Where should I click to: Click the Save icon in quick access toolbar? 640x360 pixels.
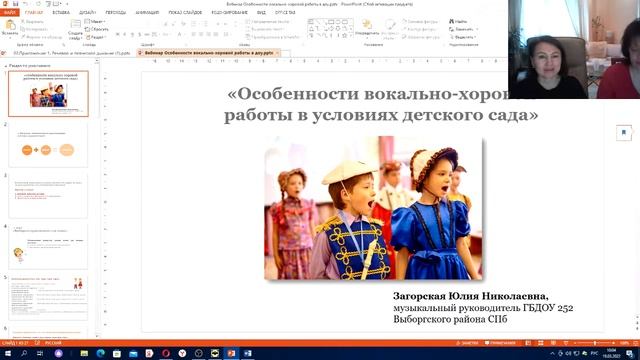click(x=16, y=4)
